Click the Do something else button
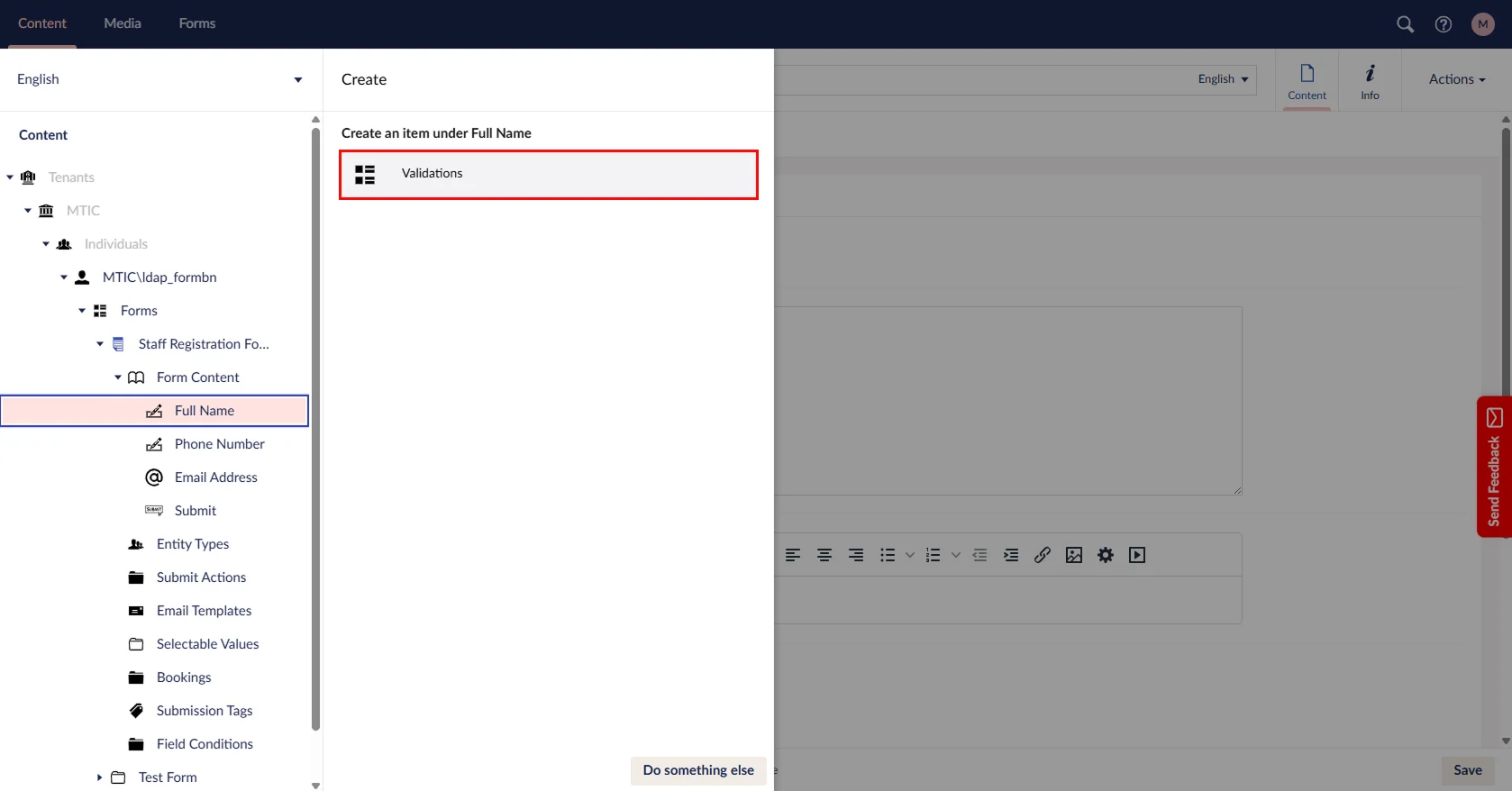Screen dimensions: 1512x791 click(698, 770)
